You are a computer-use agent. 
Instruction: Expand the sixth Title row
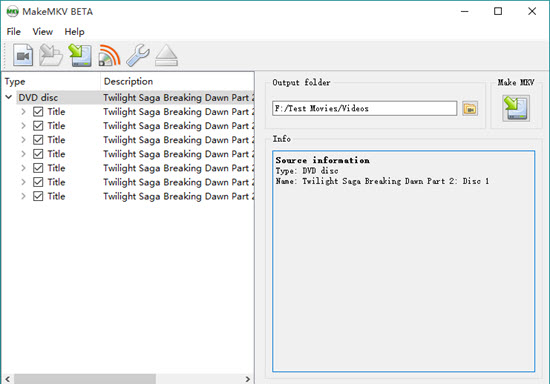tap(23, 182)
